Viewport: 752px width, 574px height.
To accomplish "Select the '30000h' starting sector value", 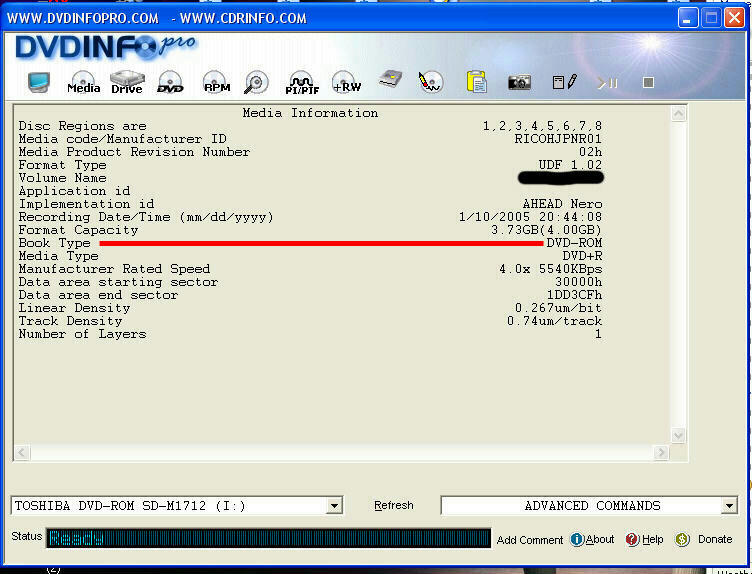I will pos(578,282).
